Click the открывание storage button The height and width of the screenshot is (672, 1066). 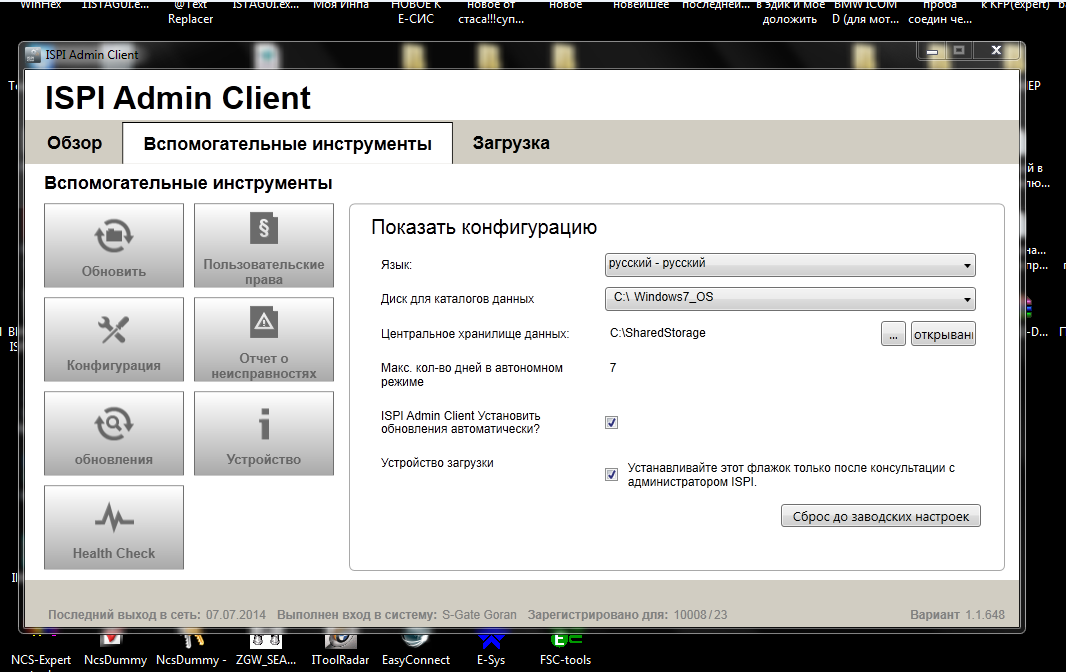click(x=943, y=334)
